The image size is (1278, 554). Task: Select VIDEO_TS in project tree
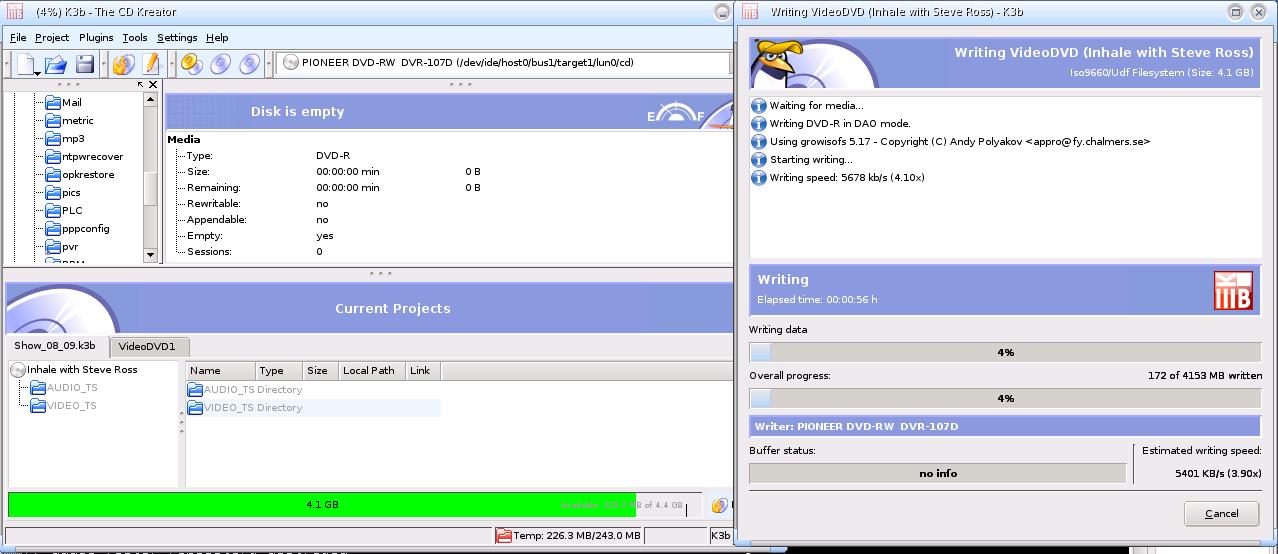72,406
